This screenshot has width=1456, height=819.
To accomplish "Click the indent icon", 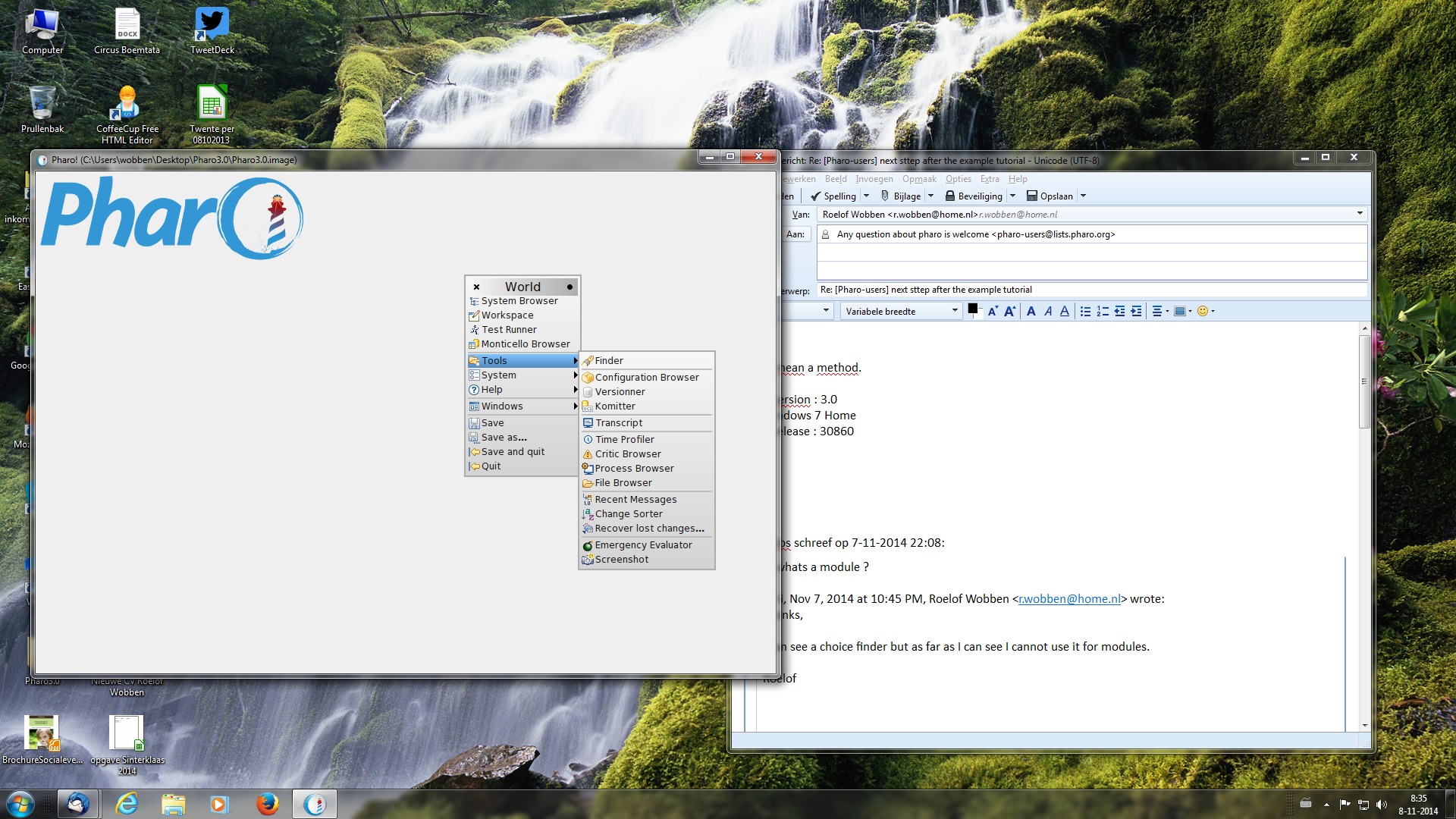I will pyautogui.click(x=1136, y=312).
